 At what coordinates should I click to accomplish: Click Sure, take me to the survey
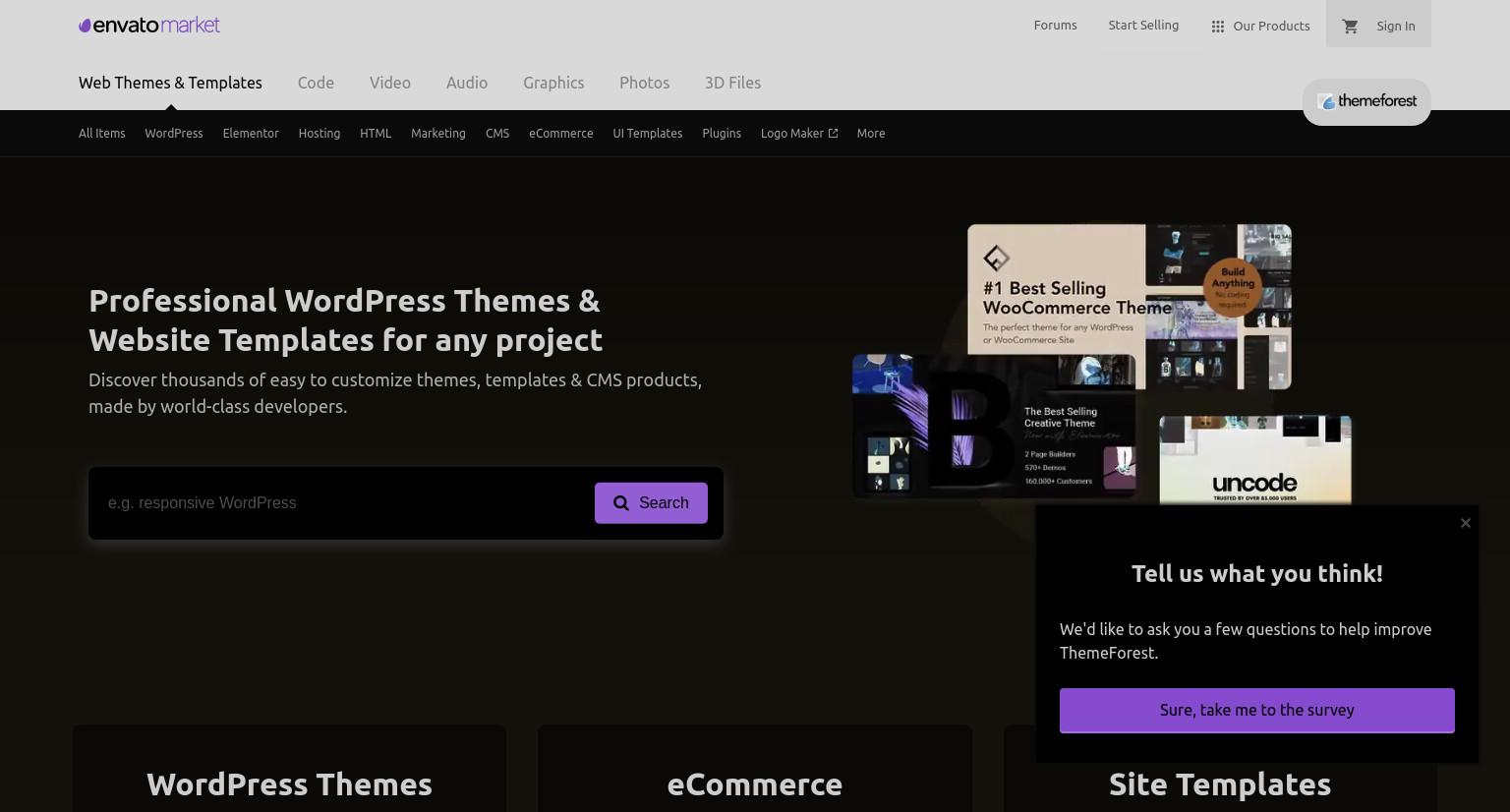[1257, 711]
